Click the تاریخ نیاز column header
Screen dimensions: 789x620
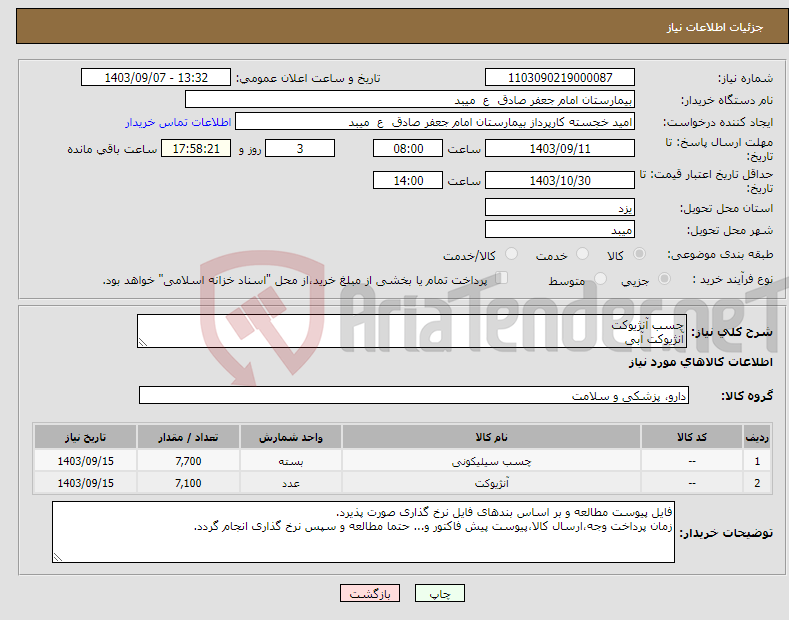click(86, 437)
